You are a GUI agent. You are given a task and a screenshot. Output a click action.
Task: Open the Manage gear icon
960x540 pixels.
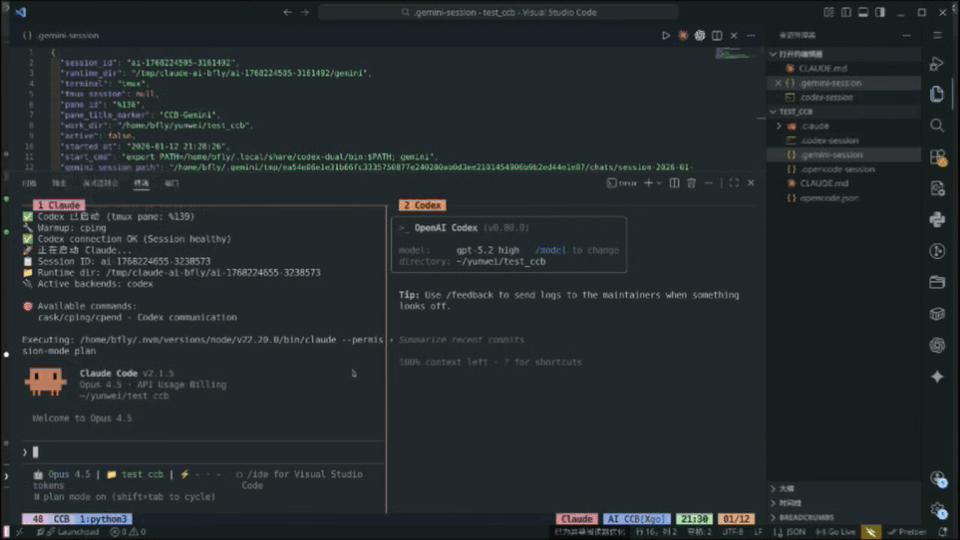pyautogui.click(x=937, y=509)
